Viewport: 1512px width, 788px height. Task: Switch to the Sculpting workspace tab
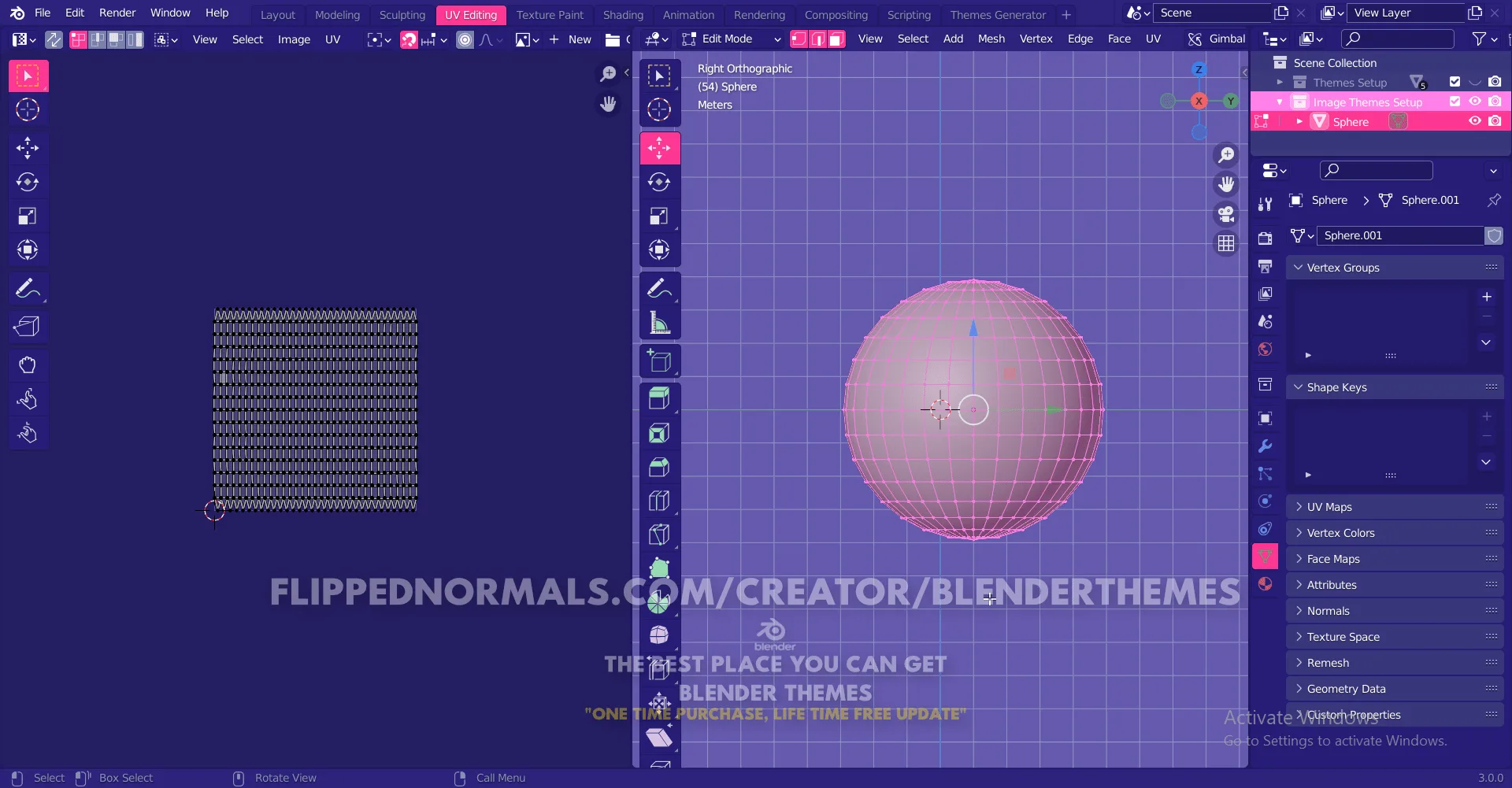click(402, 15)
